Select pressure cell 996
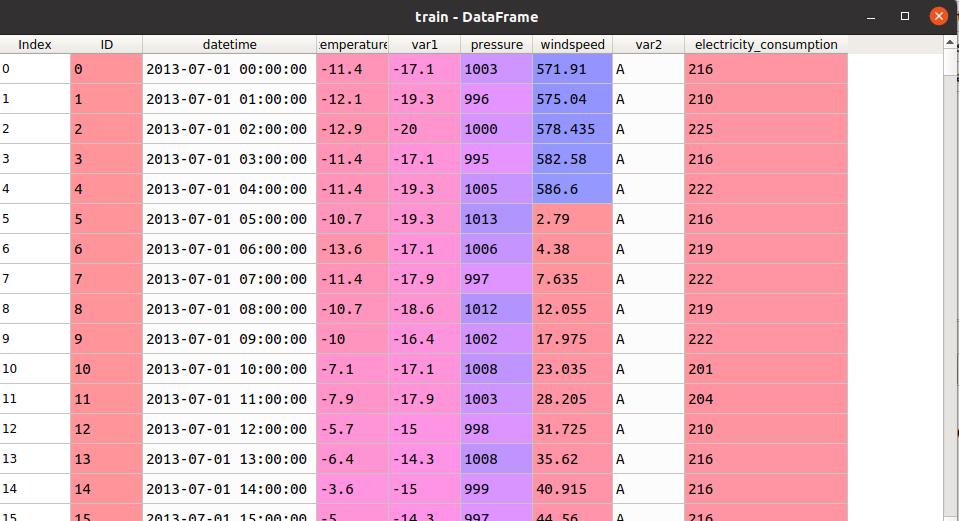959x521 pixels. coord(497,99)
